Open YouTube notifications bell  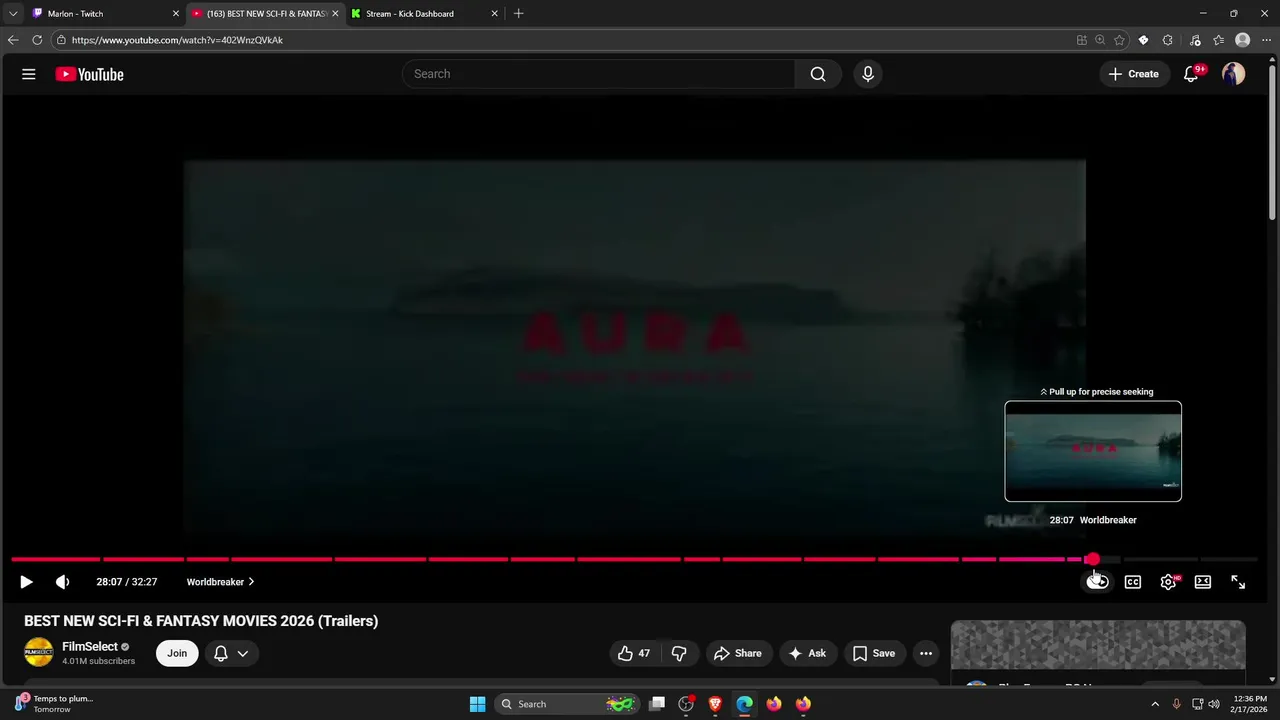(x=1191, y=74)
